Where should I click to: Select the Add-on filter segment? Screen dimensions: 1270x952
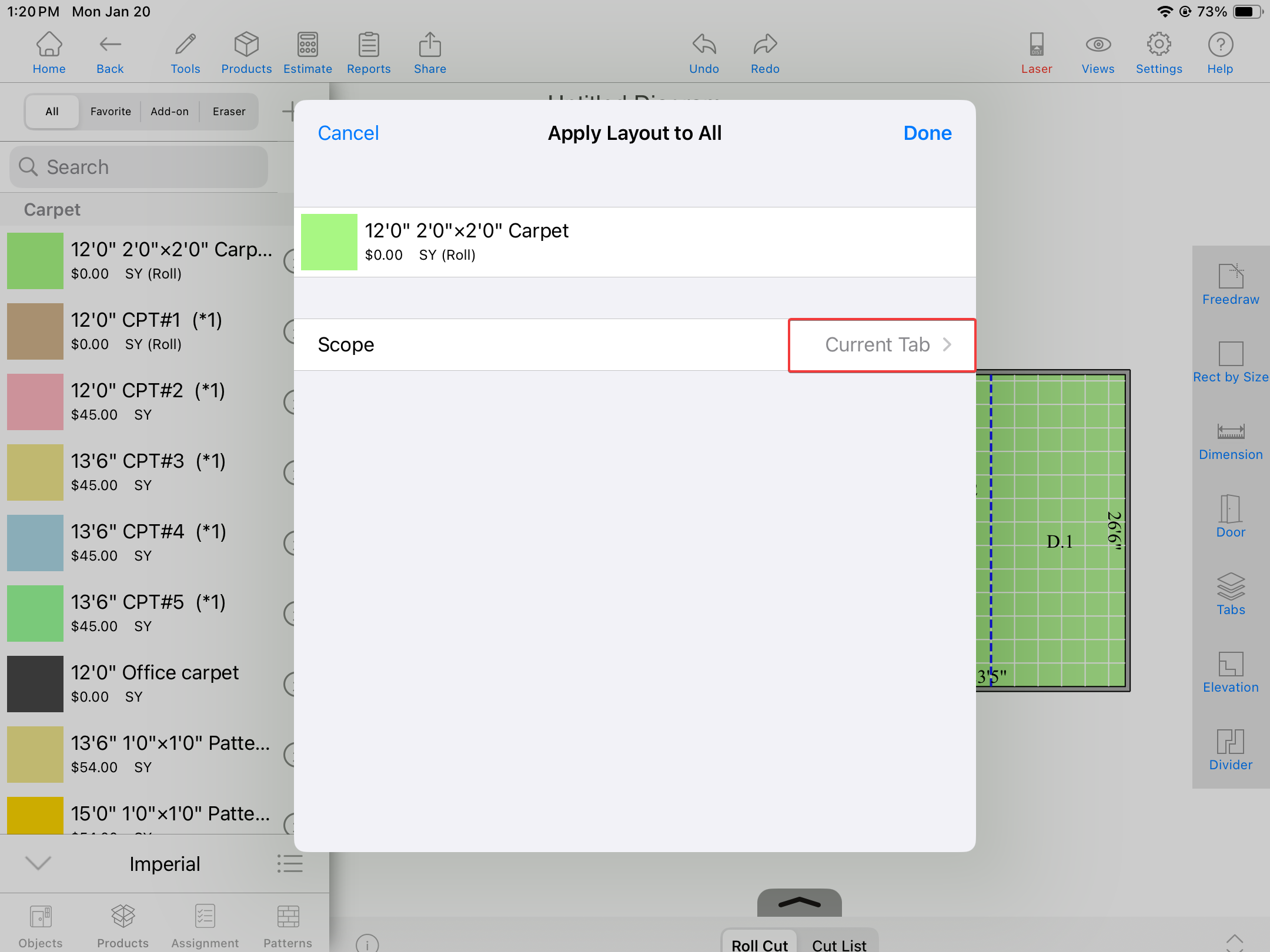tap(169, 112)
